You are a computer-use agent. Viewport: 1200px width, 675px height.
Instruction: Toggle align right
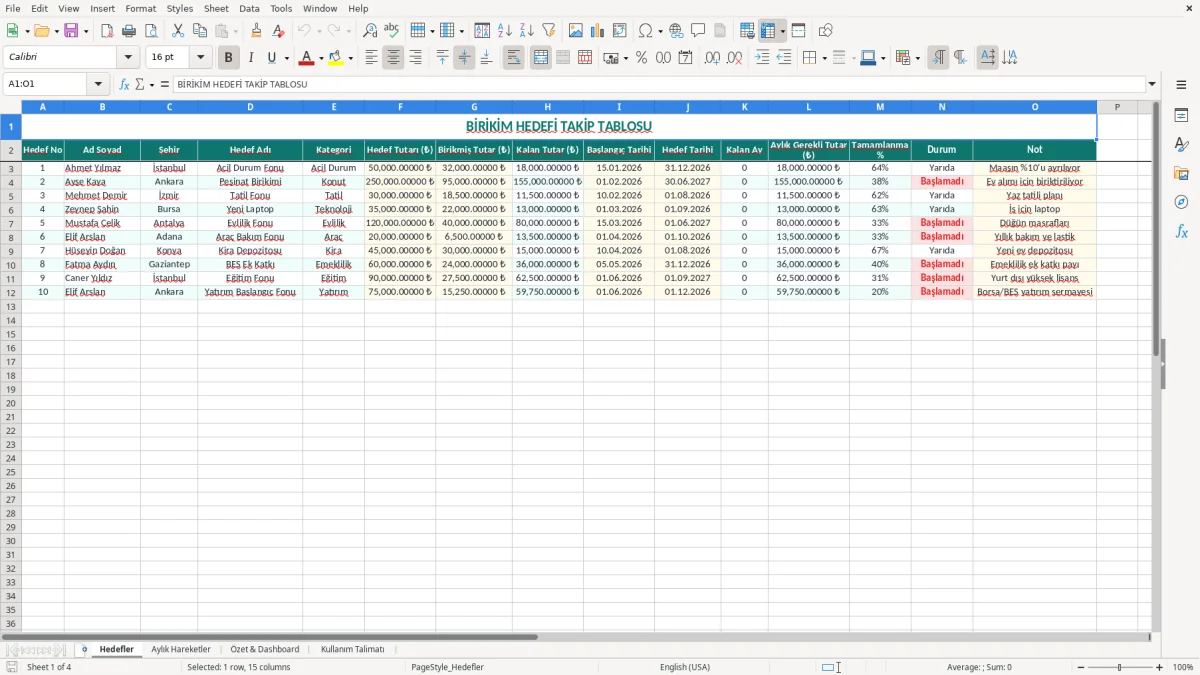415,58
